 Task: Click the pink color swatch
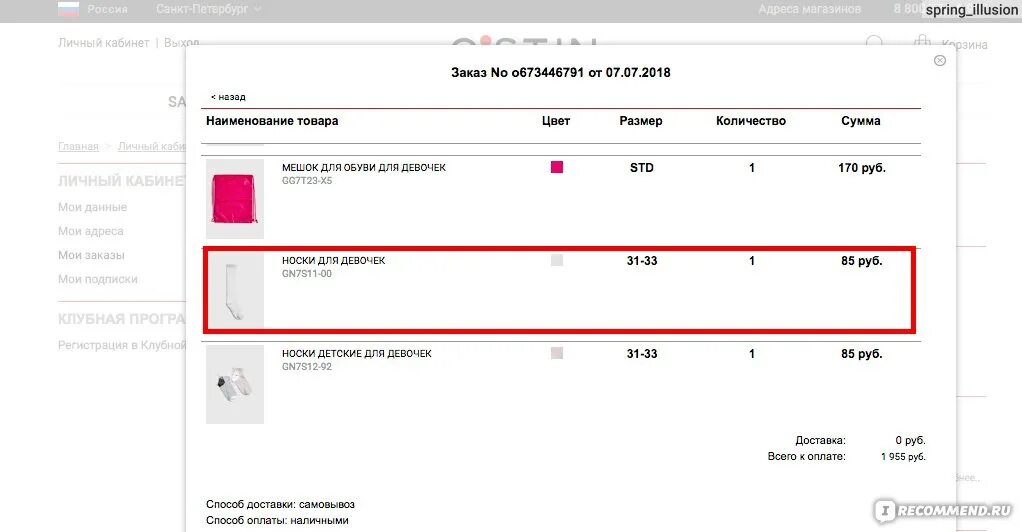(x=557, y=167)
